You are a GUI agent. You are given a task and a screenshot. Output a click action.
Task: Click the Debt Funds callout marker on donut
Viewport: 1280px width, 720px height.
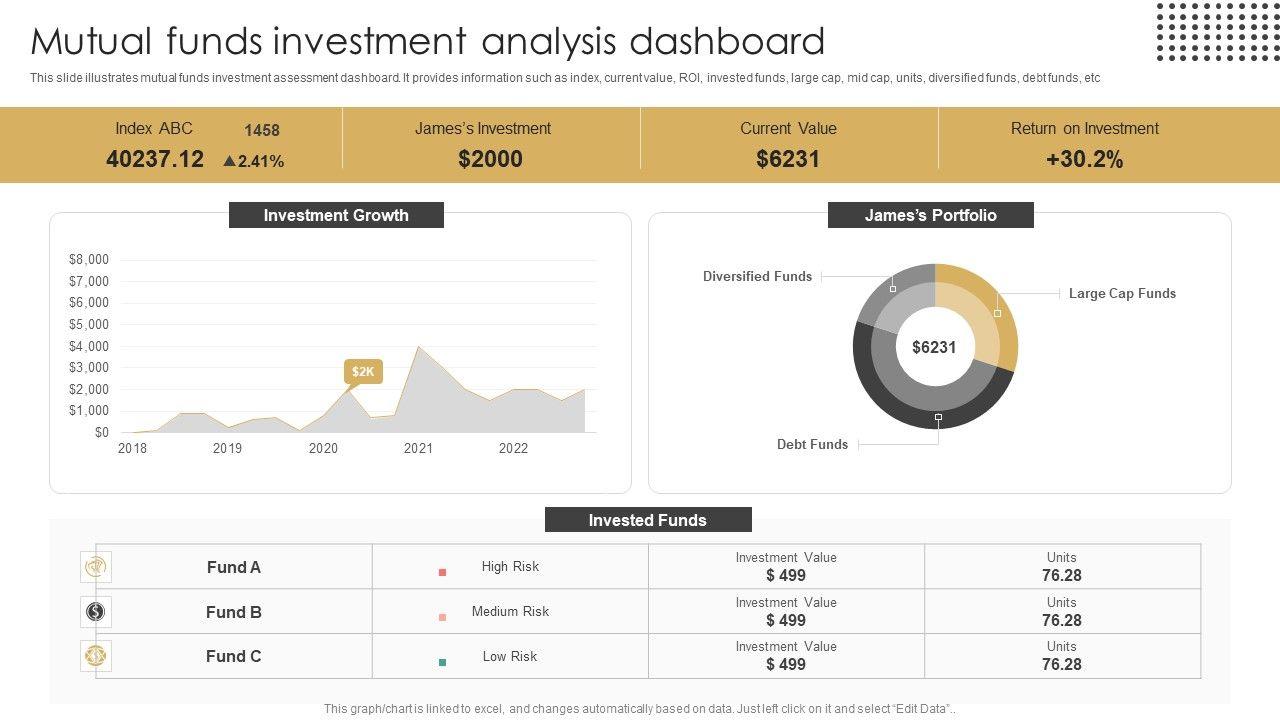tap(938, 417)
